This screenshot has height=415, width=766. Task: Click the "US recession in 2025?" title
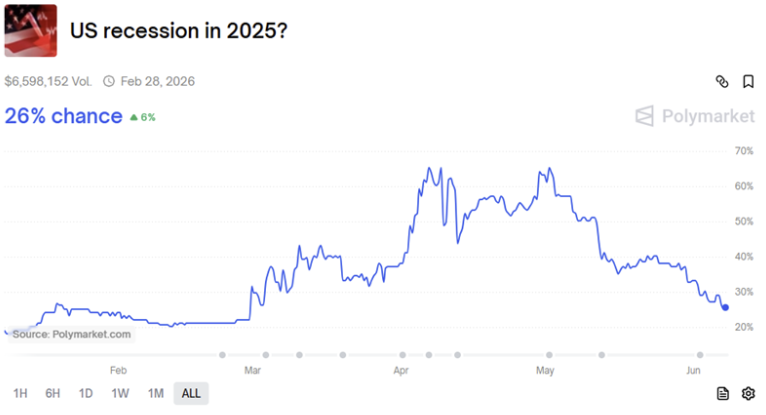(x=180, y=31)
